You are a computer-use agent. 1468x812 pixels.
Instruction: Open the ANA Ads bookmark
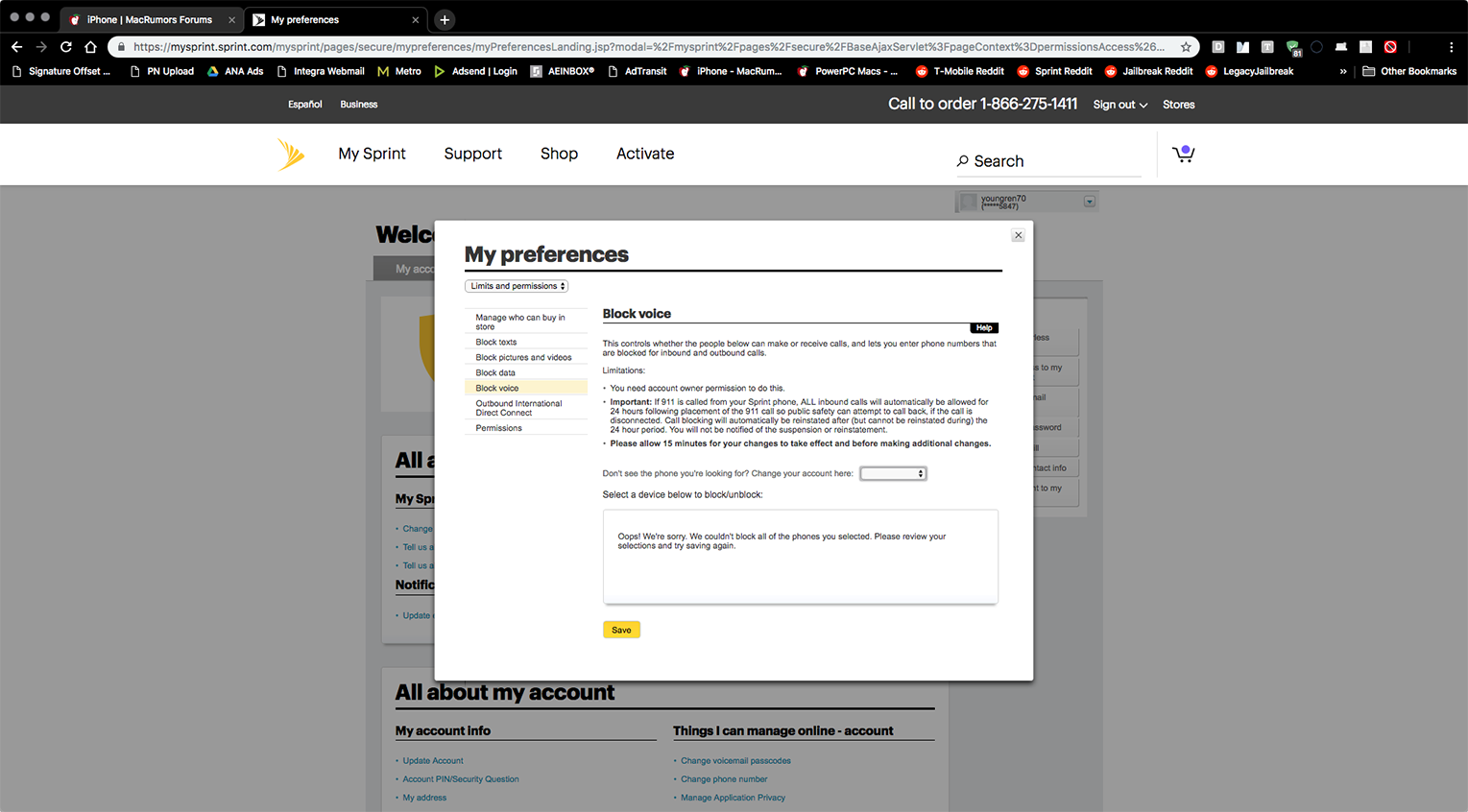[235, 71]
